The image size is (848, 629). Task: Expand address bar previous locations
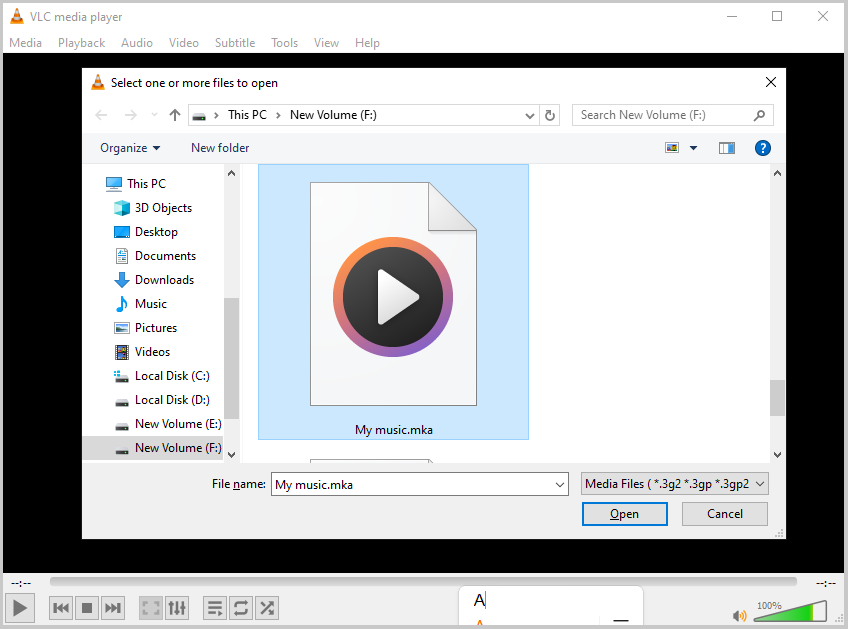tap(529, 115)
